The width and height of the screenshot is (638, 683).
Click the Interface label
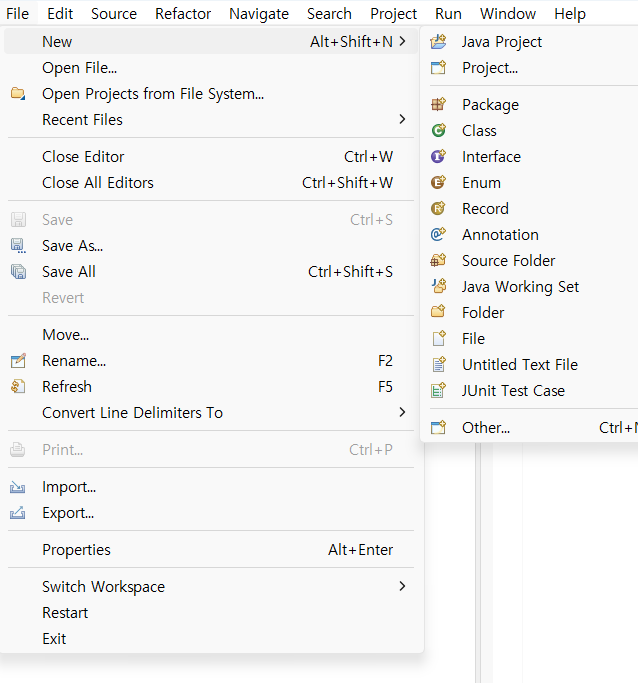click(491, 157)
